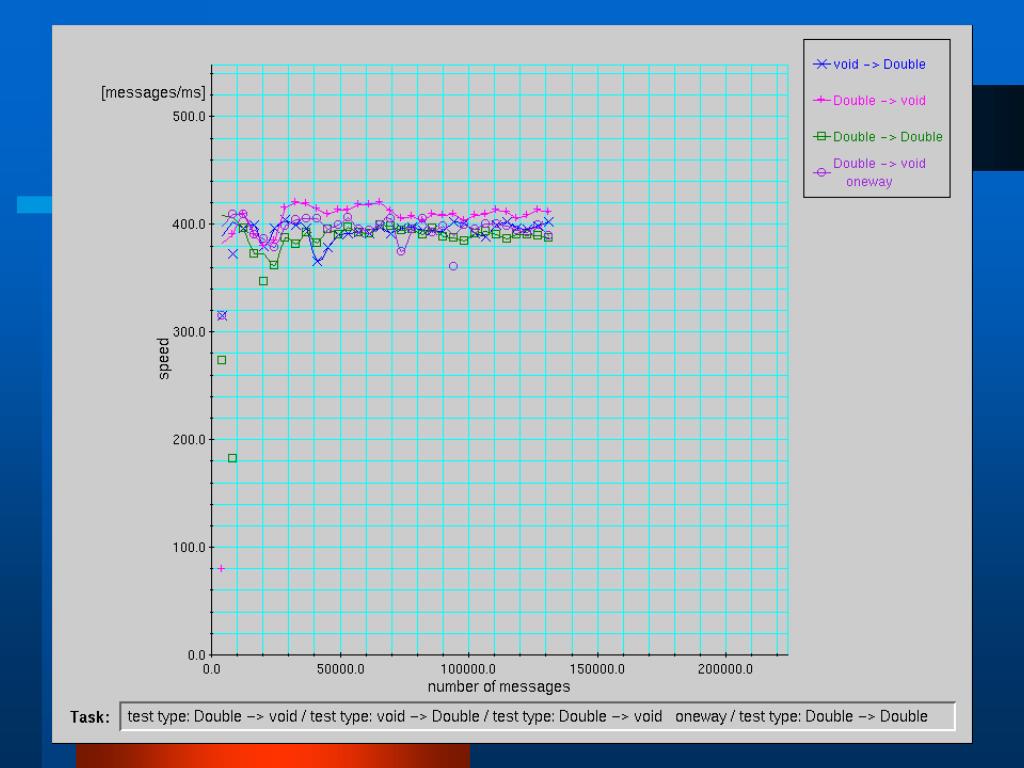Click the 50000.0 x-axis tick label
The height and width of the screenshot is (768, 1024).
coord(341,669)
